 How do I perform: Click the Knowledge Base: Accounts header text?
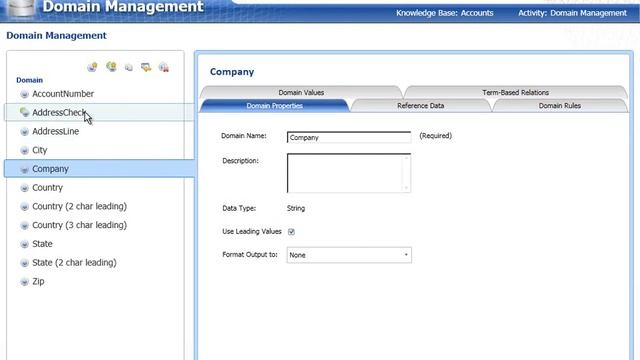444,13
